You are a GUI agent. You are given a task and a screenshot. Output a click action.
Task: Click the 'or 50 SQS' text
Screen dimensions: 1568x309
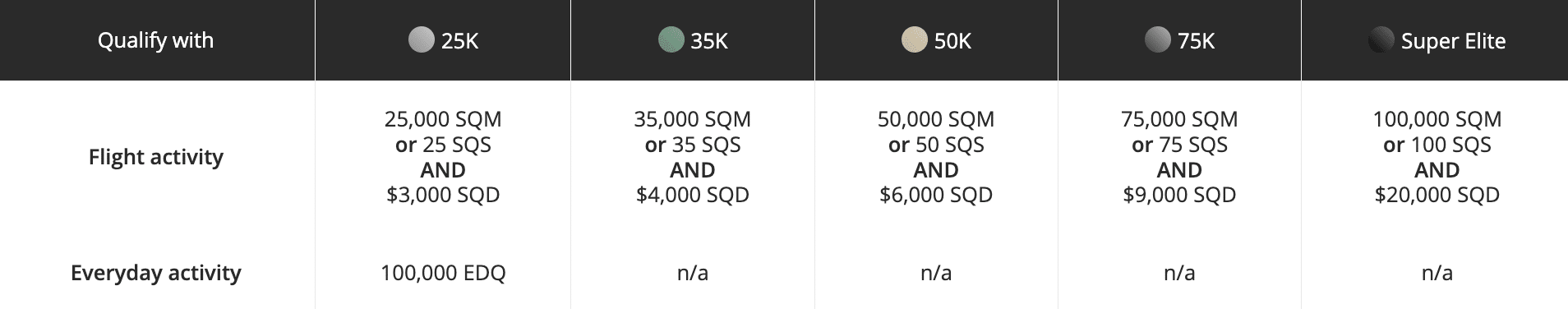point(936,145)
